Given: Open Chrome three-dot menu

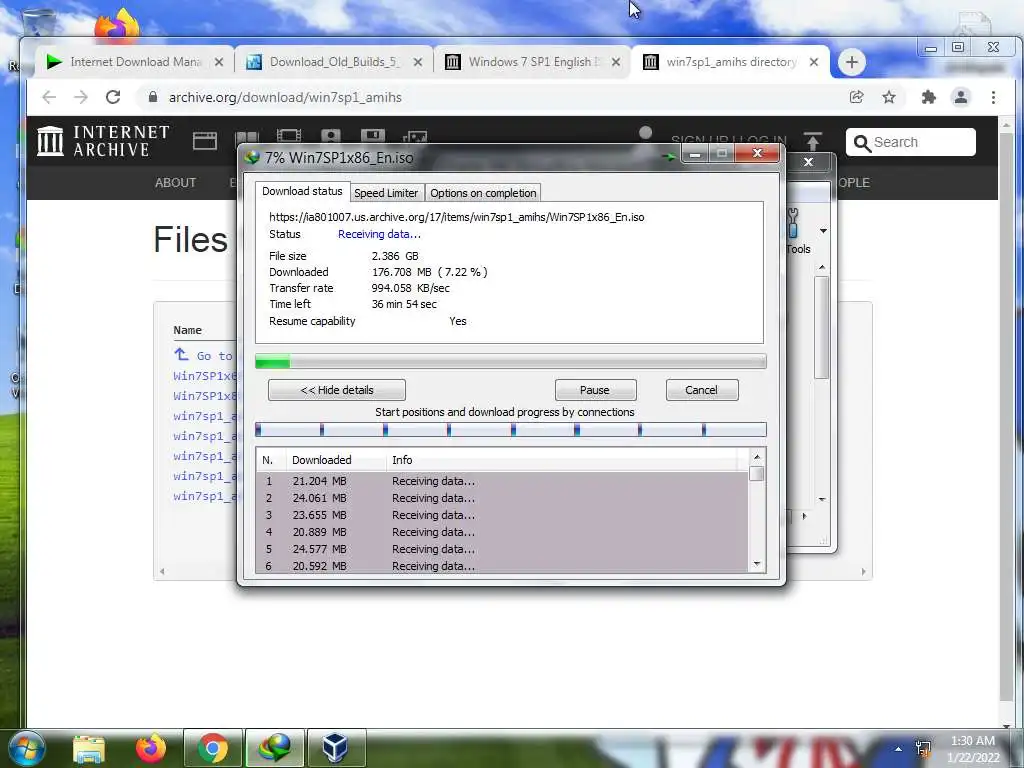Looking at the screenshot, I should [x=993, y=97].
